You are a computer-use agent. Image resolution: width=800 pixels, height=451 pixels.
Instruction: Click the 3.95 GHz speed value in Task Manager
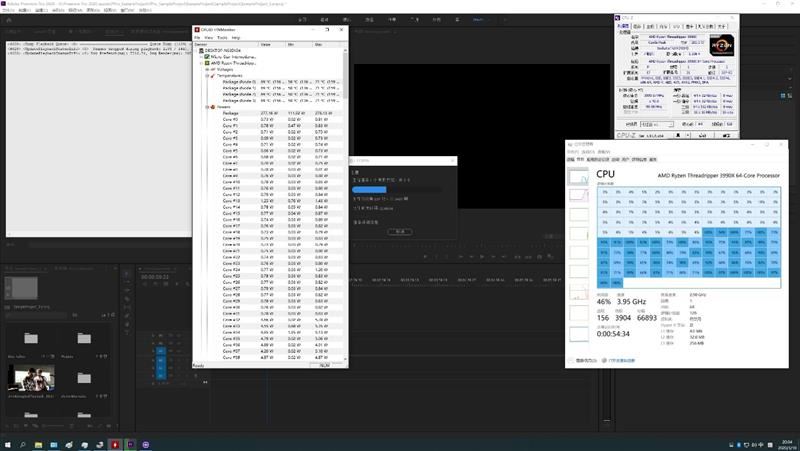pos(631,302)
